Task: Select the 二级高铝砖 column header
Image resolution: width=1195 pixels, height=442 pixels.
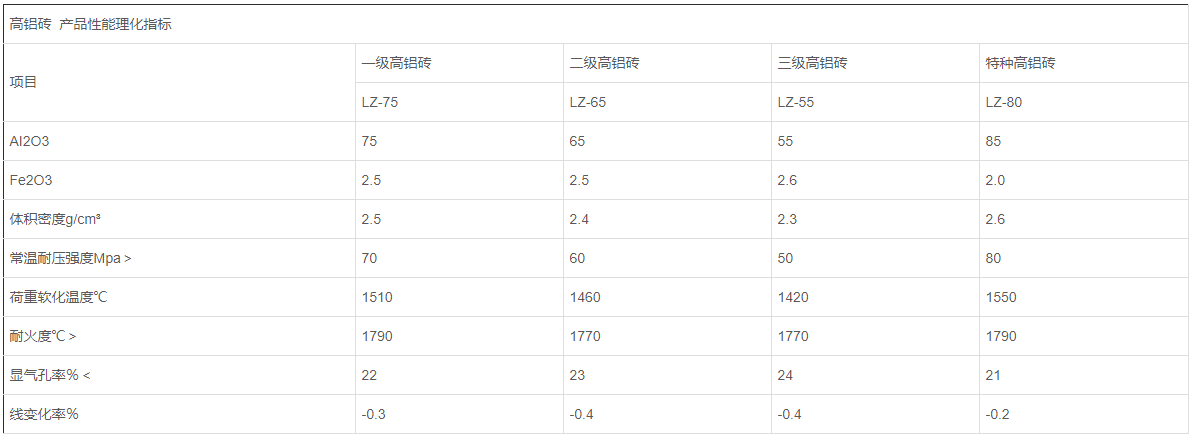Action: coord(604,63)
